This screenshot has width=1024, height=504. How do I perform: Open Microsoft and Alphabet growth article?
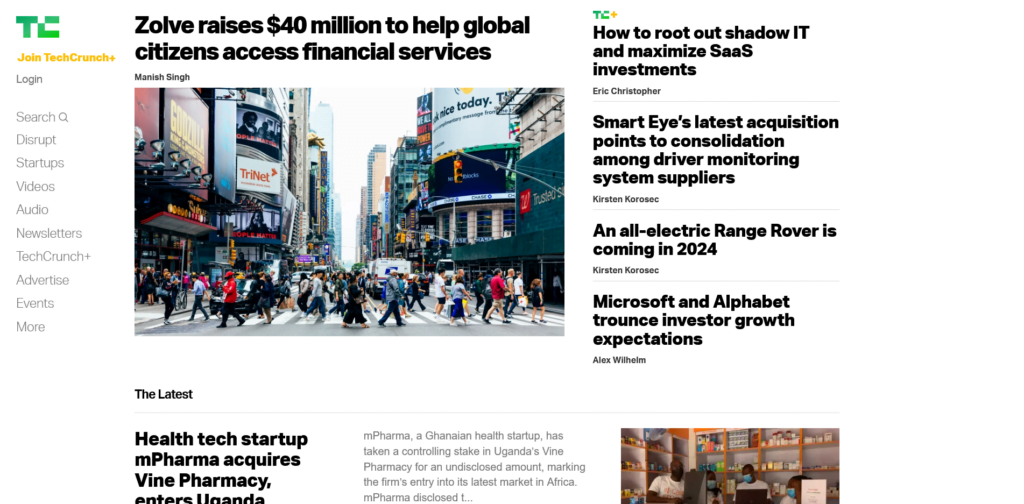tap(693, 320)
